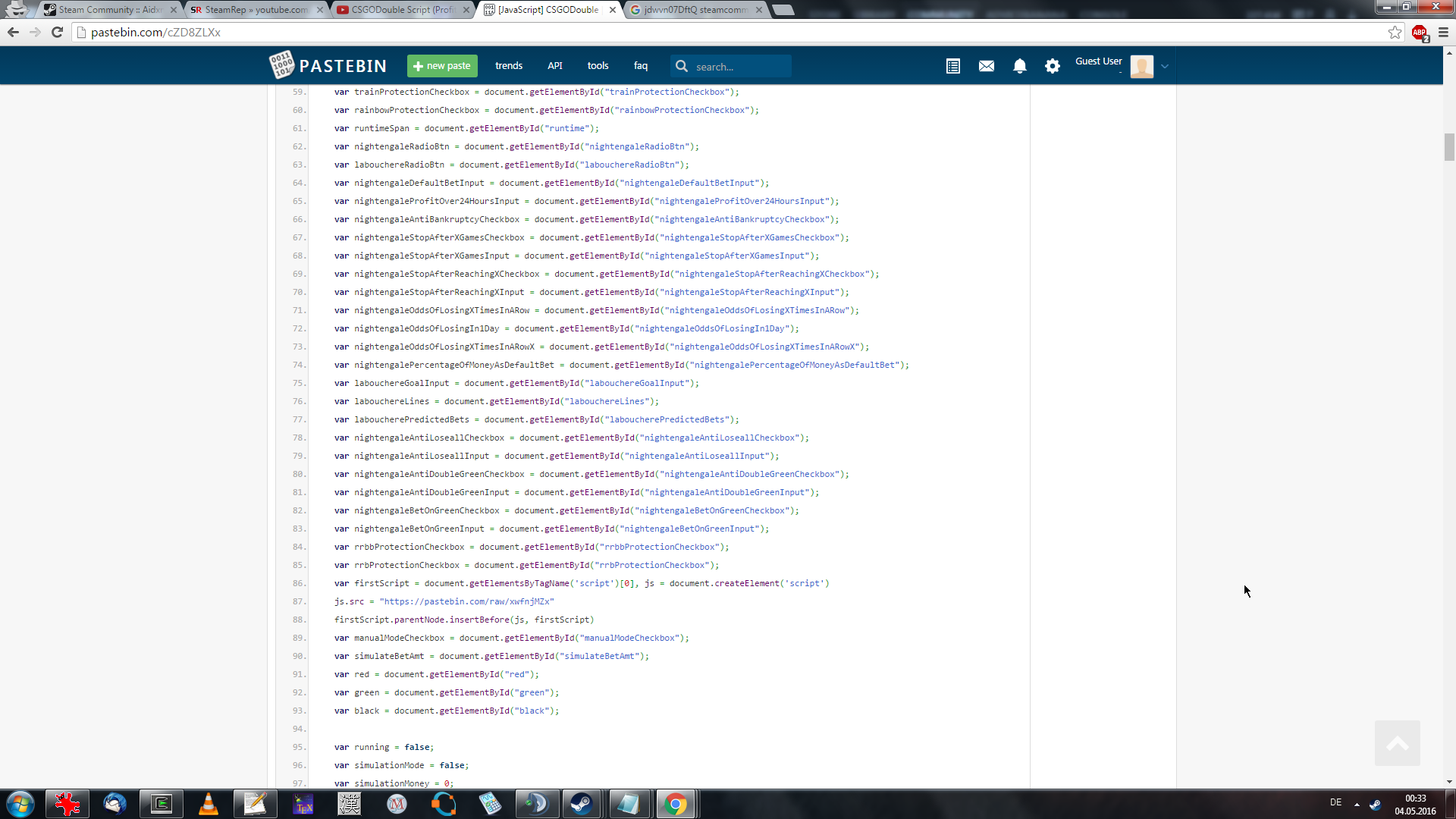Show hidden system tray icons

(1357, 804)
